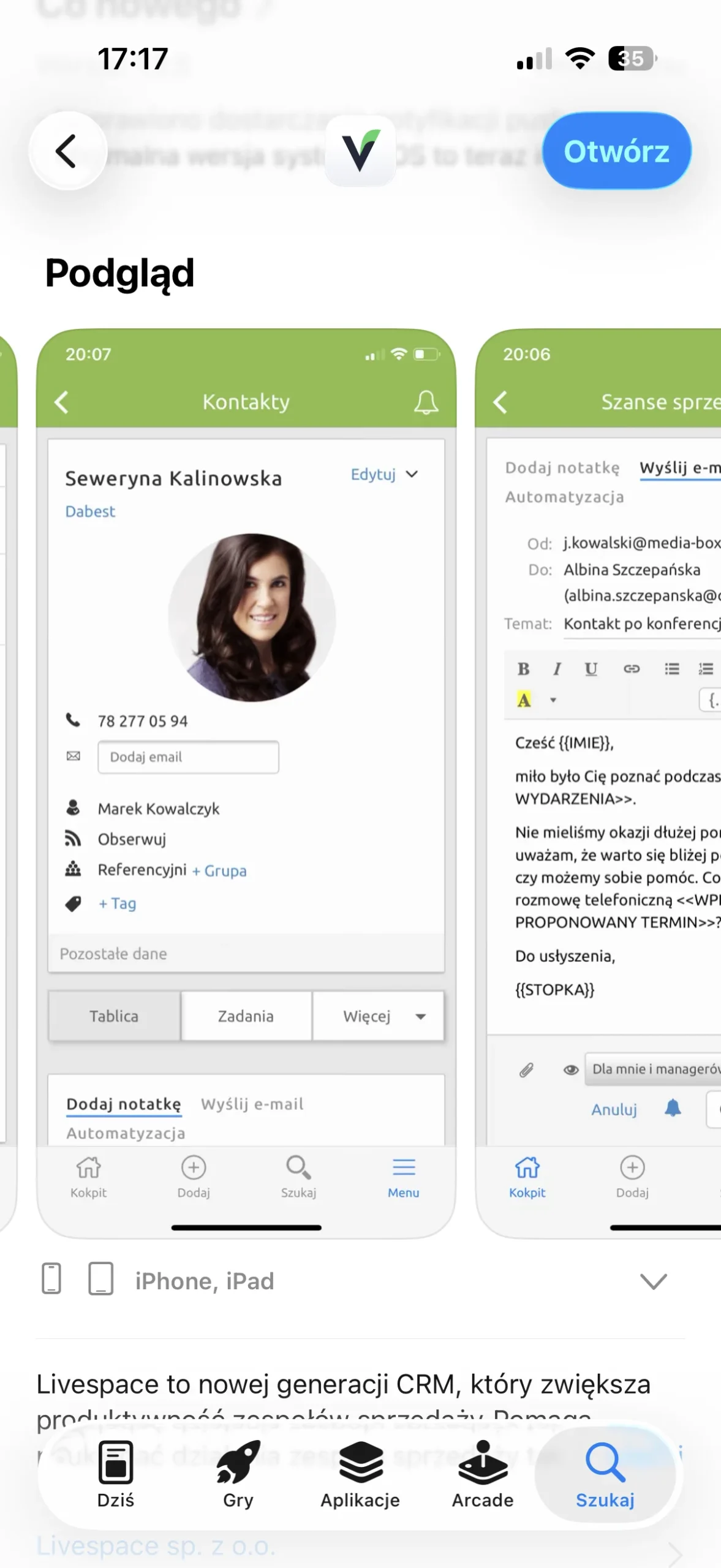
Task: Select Dodaj notatkę in Szanse screenshot
Action: pos(562,468)
